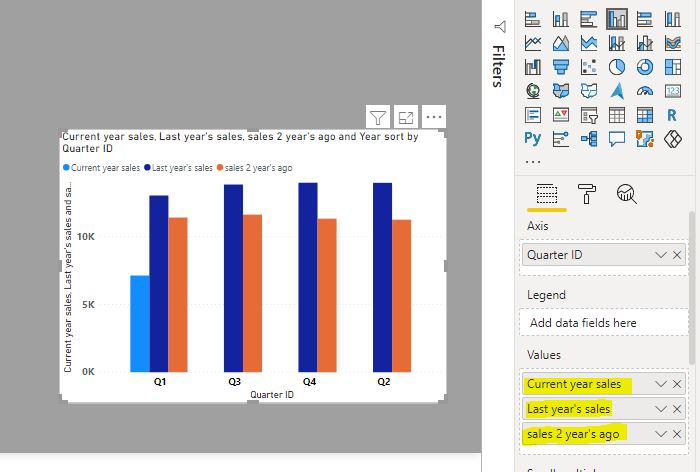The height and width of the screenshot is (472, 700).
Task: Select the Ribbon chart visual
Action: pos(673,43)
